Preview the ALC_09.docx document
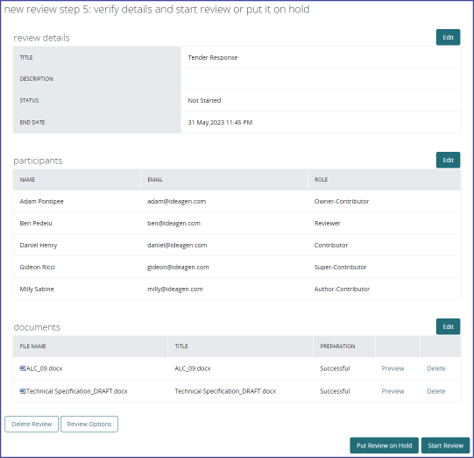474x458 pixels. pyautogui.click(x=393, y=368)
